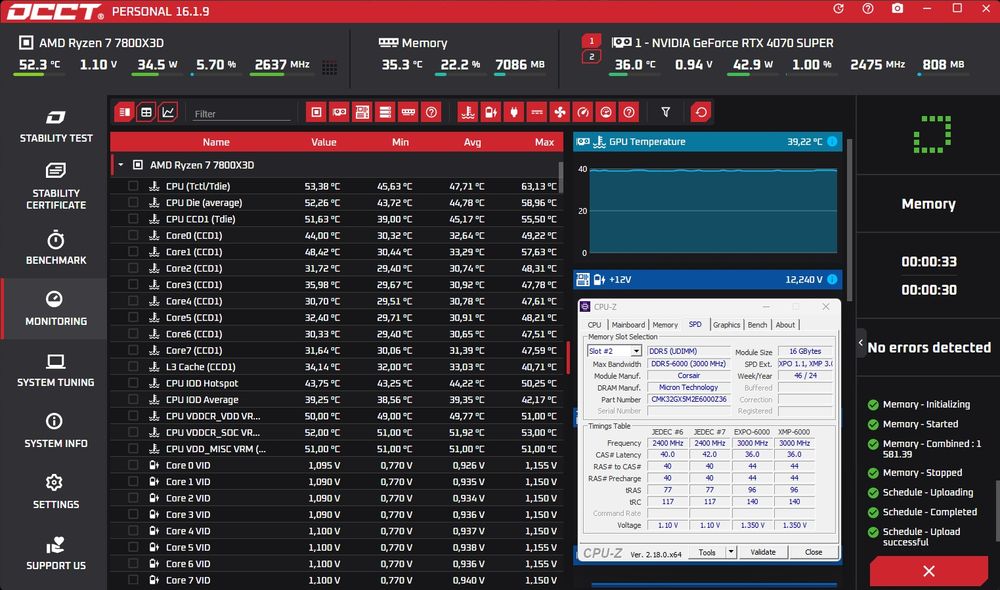Collapse the AMD Ryzen 7 7800X3D tree group
This screenshot has width=1000, height=590.
click(x=121, y=165)
